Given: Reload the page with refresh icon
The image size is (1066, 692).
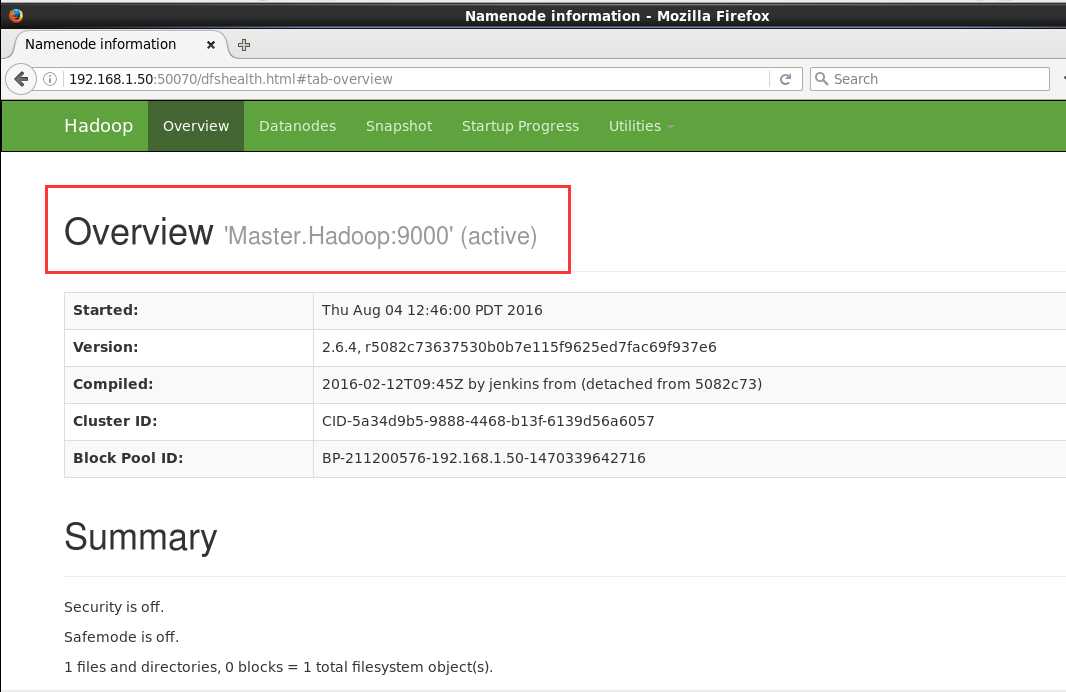Looking at the screenshot, I should point(785,79).
